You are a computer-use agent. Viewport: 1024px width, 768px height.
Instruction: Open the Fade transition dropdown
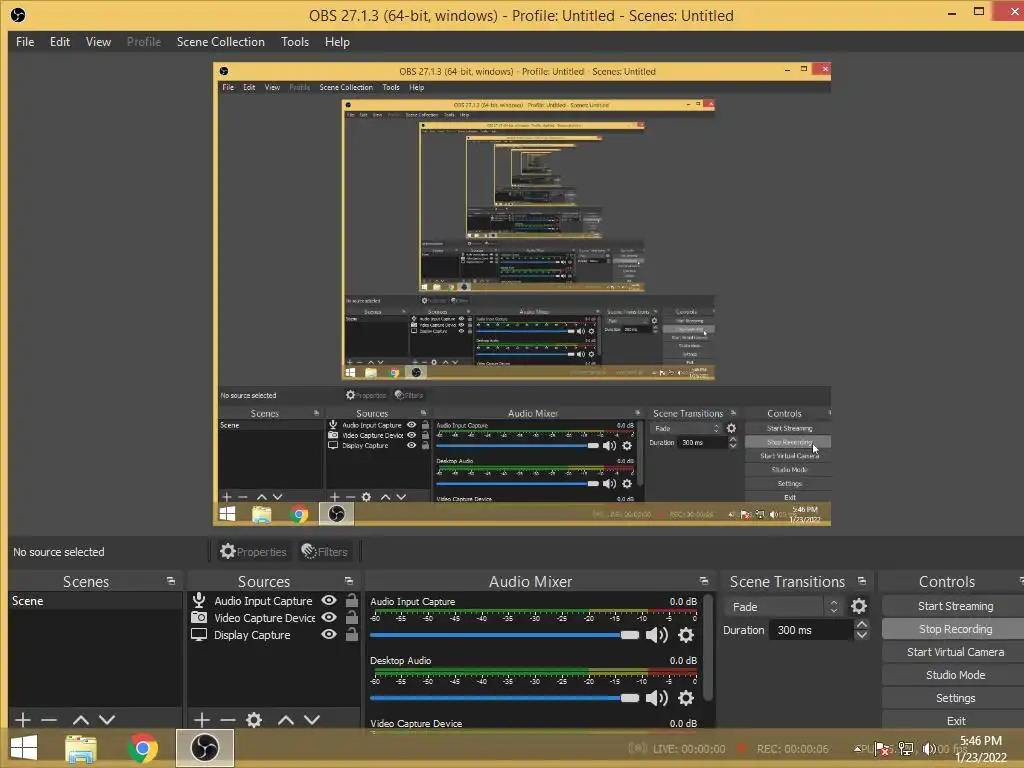coord(784,607)
